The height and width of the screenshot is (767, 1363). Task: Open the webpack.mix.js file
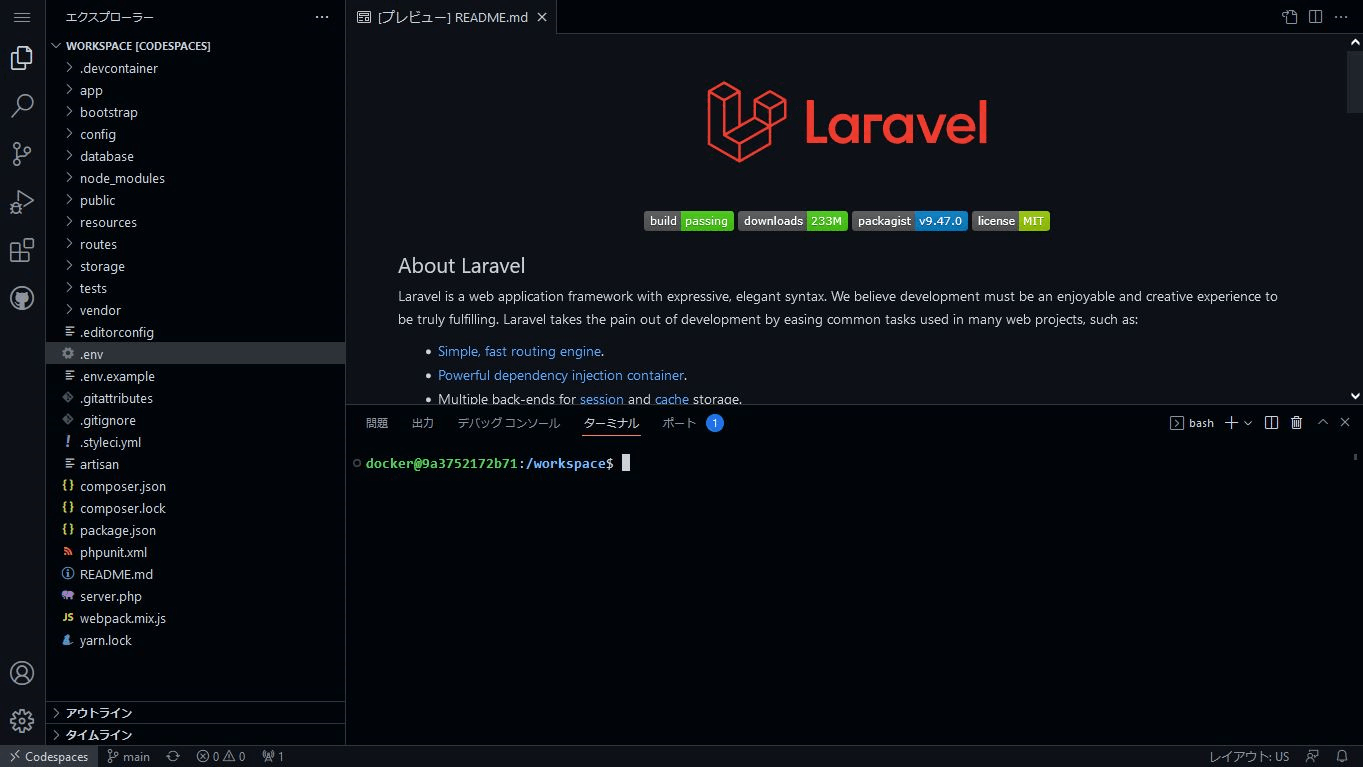(x=195, y=618)
